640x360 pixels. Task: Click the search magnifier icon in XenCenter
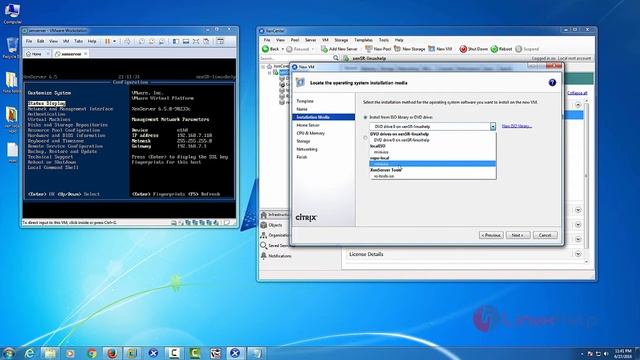(336, 58)
